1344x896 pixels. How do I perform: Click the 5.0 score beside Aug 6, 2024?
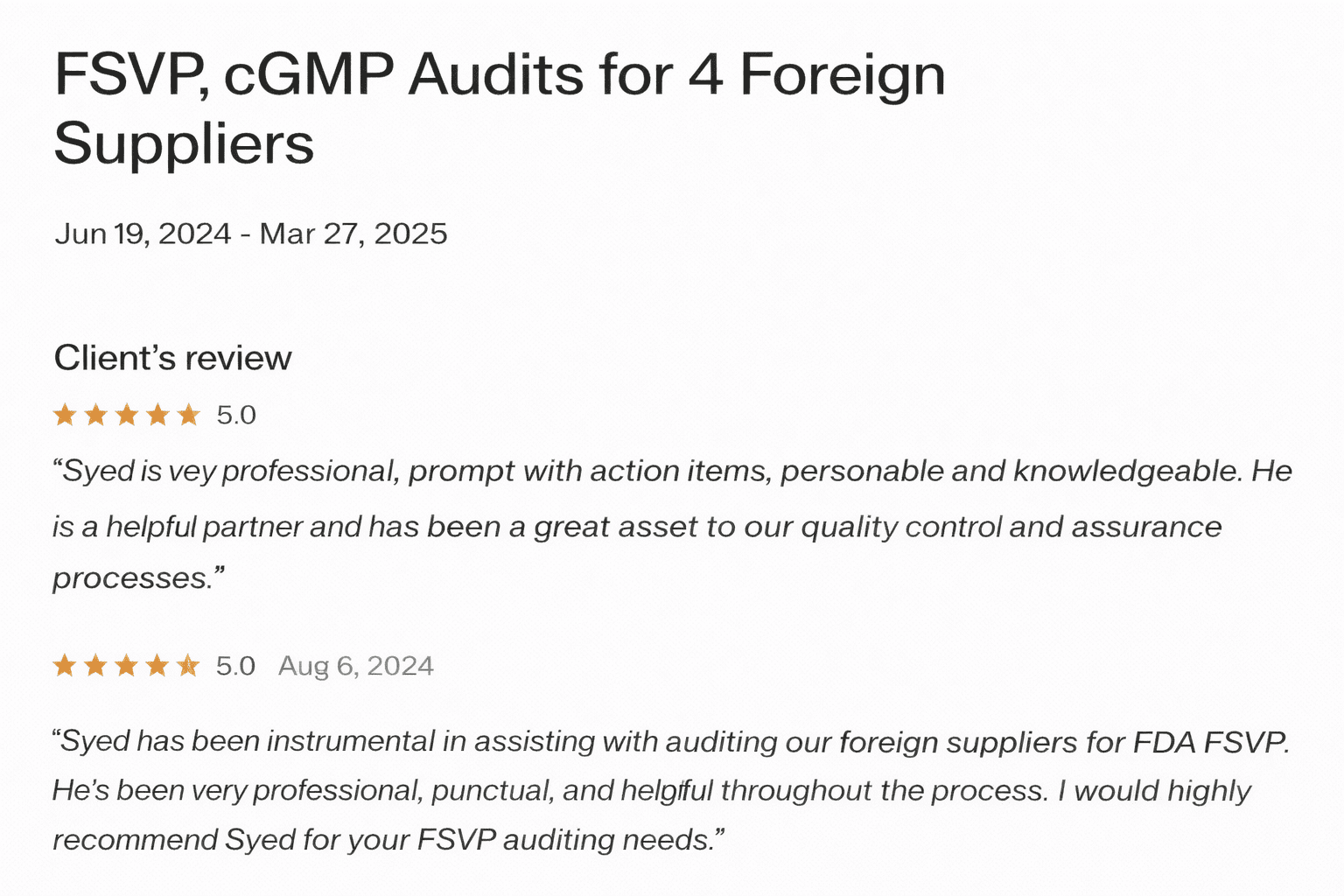236,666
